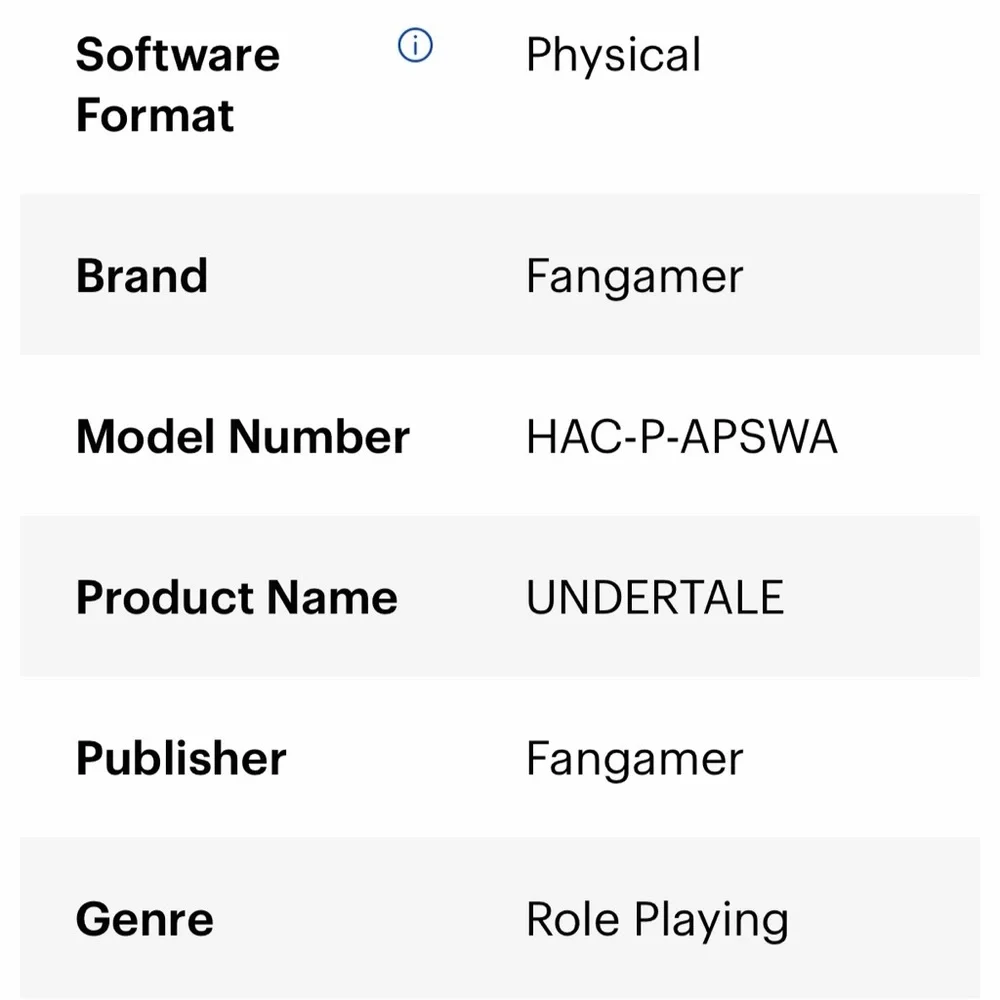Viewport: 1000px width, 1000px height.
Task: Select the Product Name label
Action: pos(237,598)
